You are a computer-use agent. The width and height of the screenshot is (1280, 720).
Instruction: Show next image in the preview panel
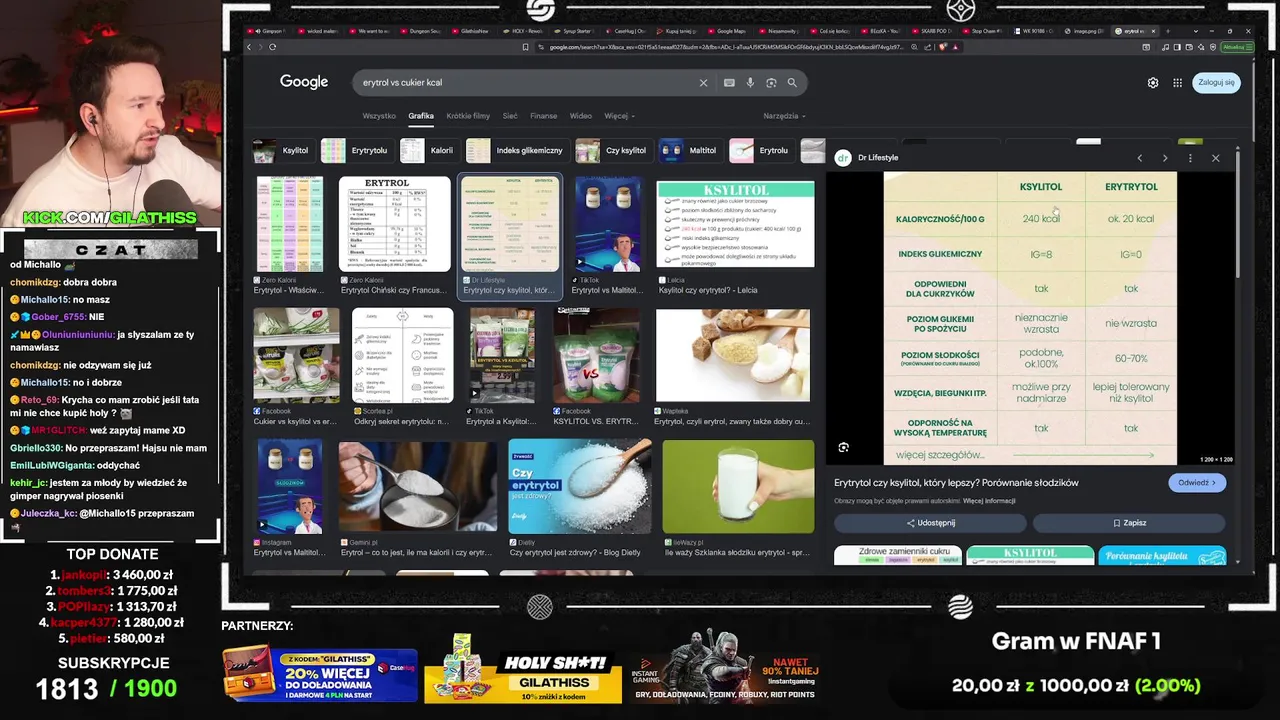point(1165,158)
